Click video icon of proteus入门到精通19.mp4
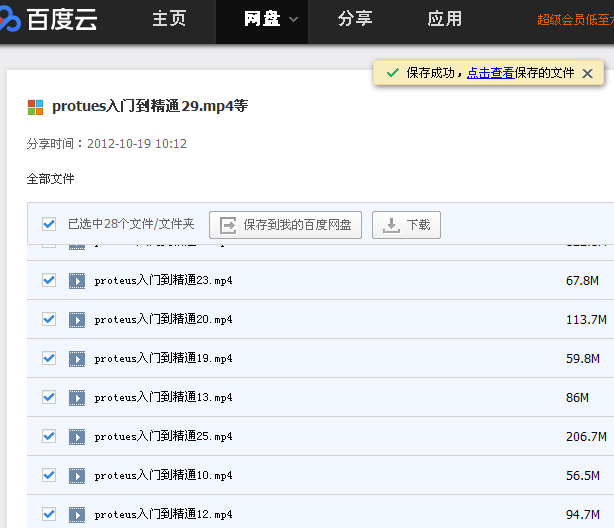Image resolution: width=614 pixels, height=528 pixels. [x=77, y=359]
